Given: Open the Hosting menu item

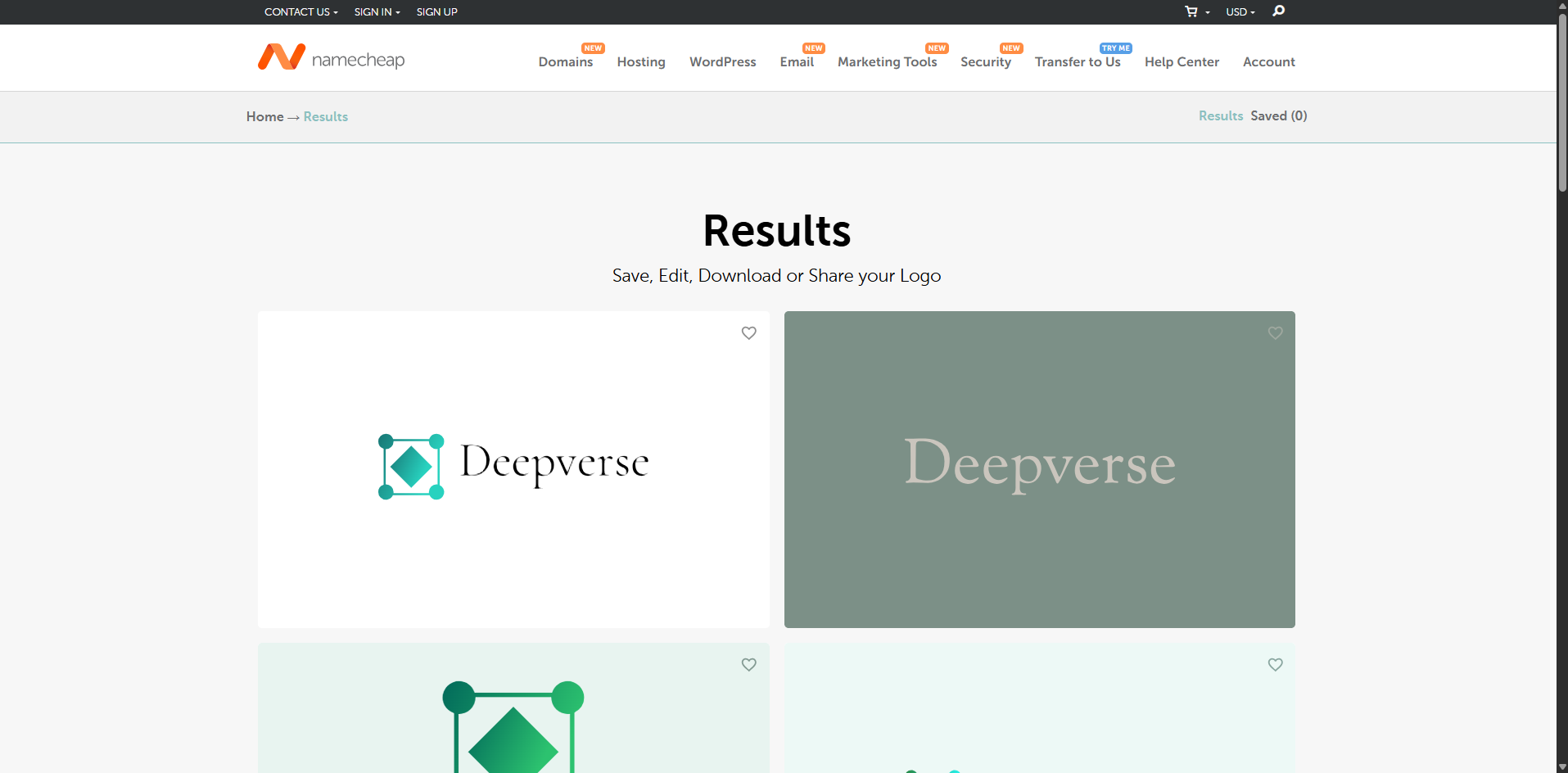Looking at the screenshot, I should click(640, 61).
